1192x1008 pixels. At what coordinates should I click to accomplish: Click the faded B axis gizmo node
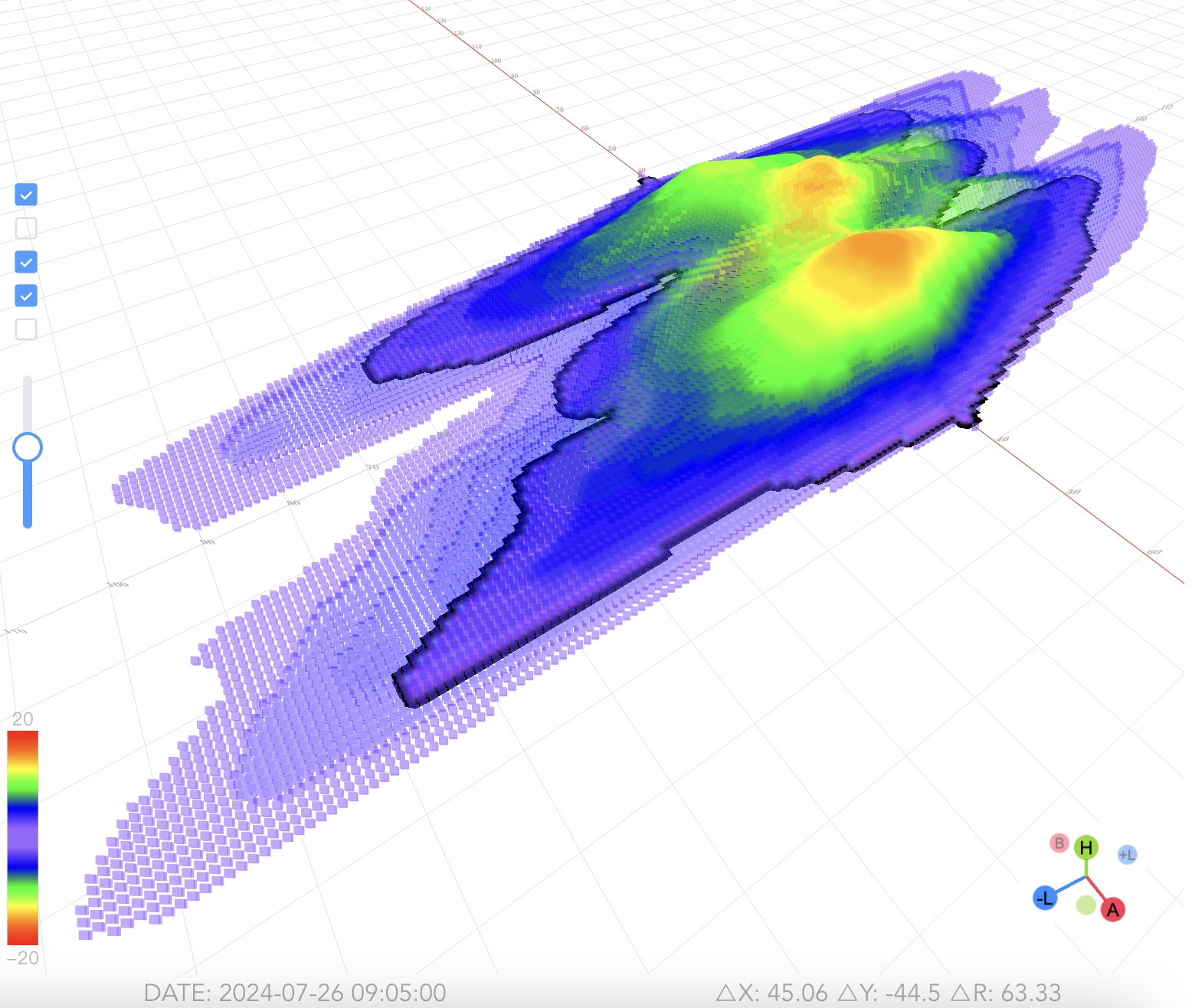[1059, 843]
